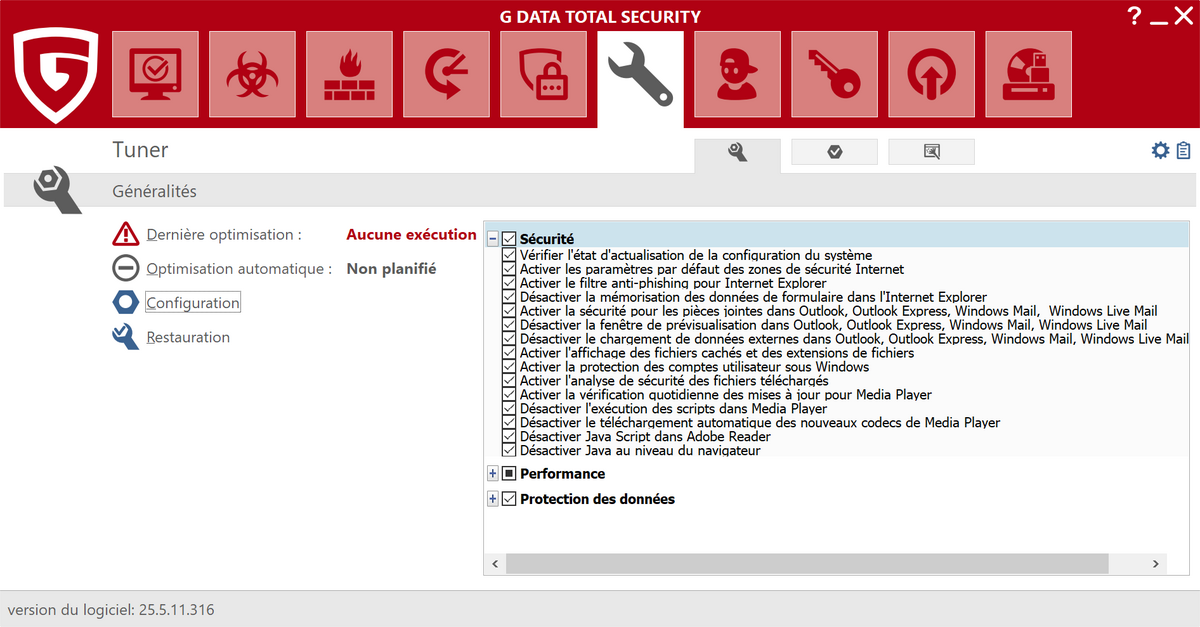The image size is (1200, 627).
Task: Uncheck Désactiver Java au niveau du navigateur
Action: tap(509, 451)
